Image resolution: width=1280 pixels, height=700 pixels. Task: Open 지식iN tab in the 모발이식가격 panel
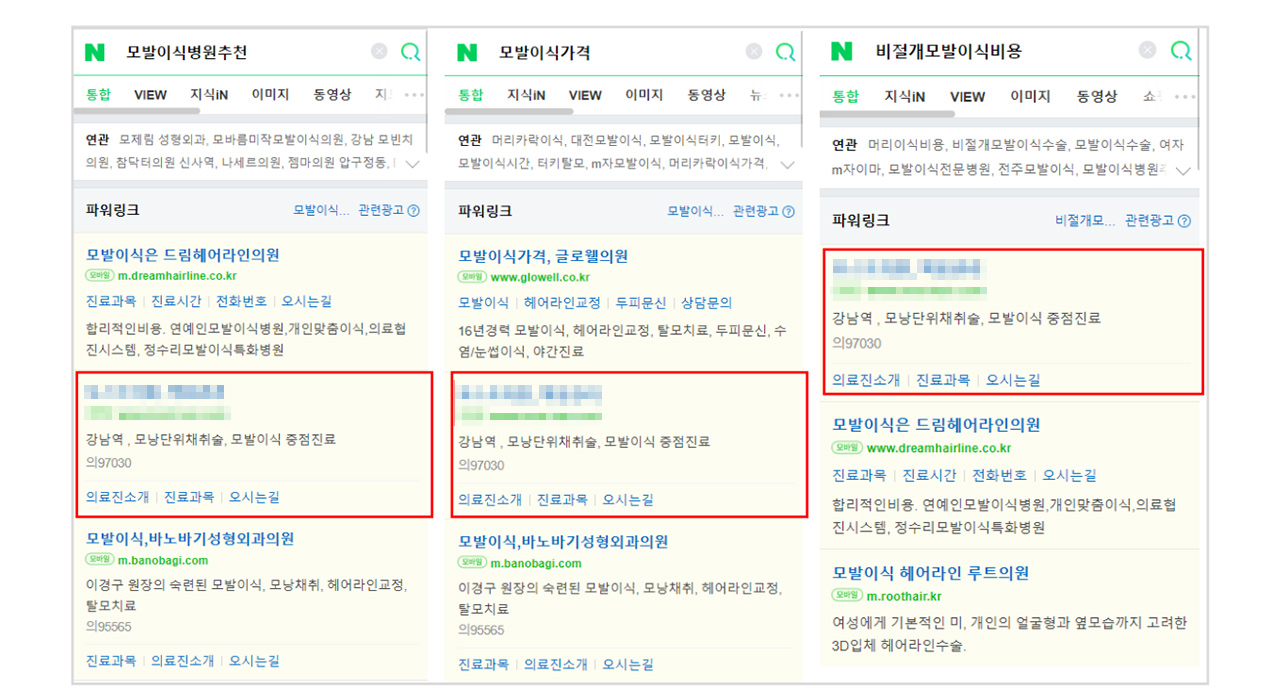point(526,95)
